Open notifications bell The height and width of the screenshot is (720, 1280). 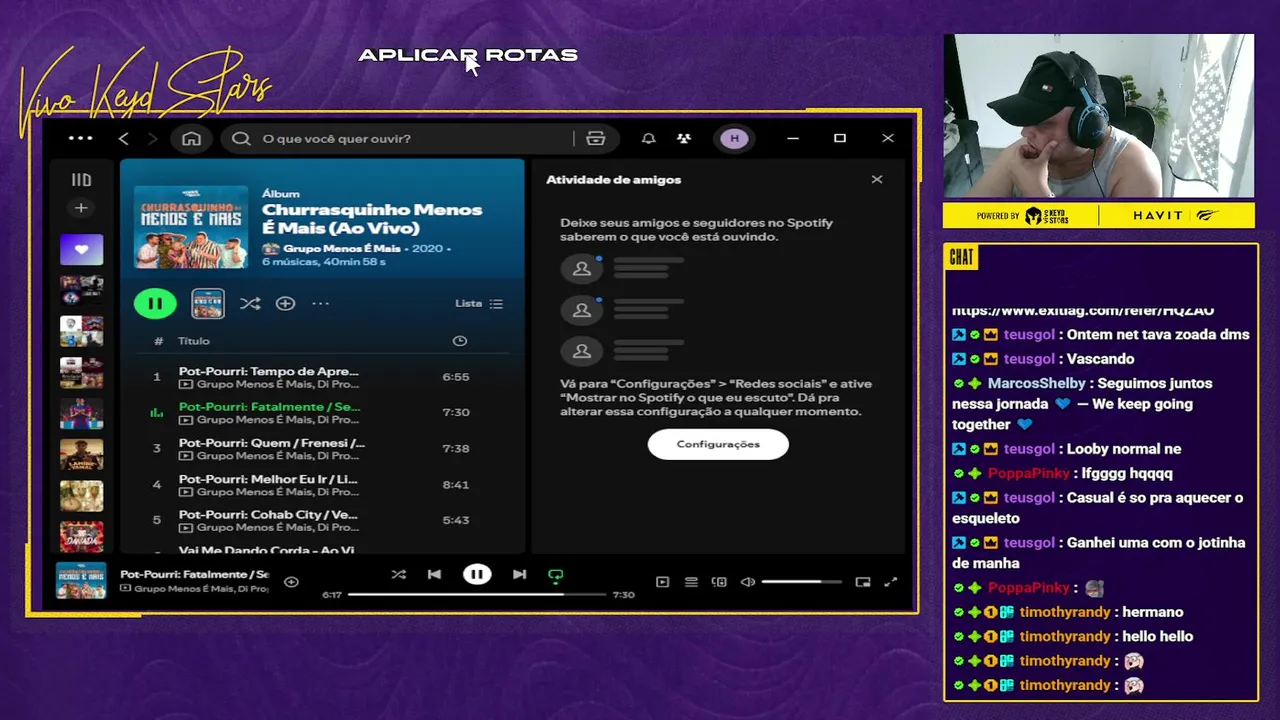[648, 138]
